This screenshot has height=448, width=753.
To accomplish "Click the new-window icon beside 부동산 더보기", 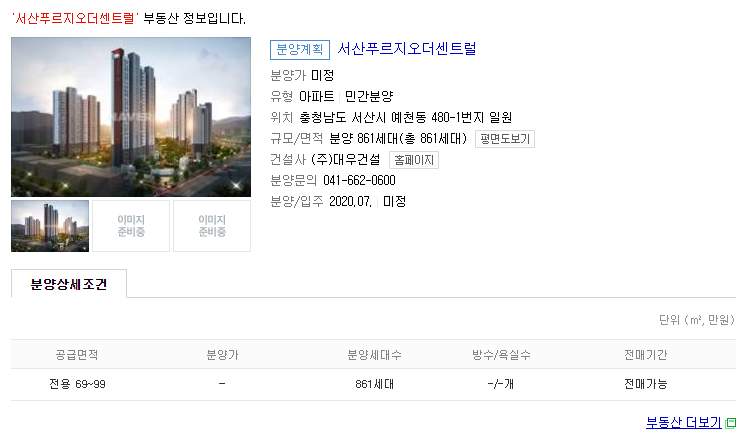I will pyautogui.click(x=731, y=423).
